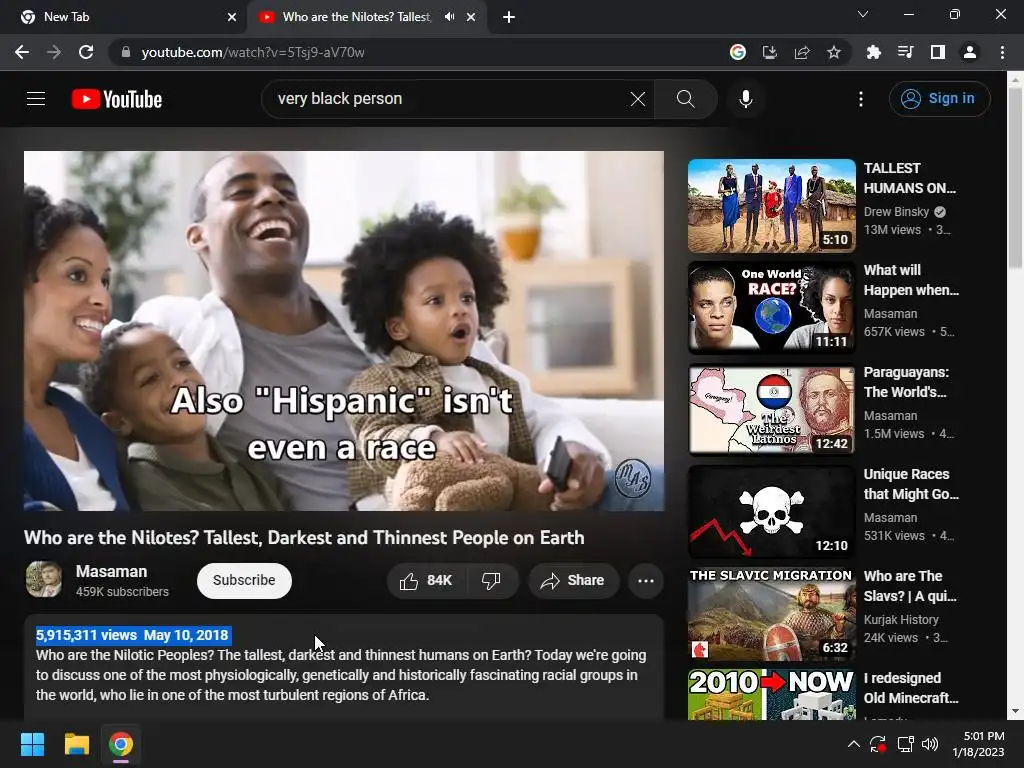1024x768 pixels.
Task: Open 'Who are The Slavs?' video title
Action: coord(910,586)
